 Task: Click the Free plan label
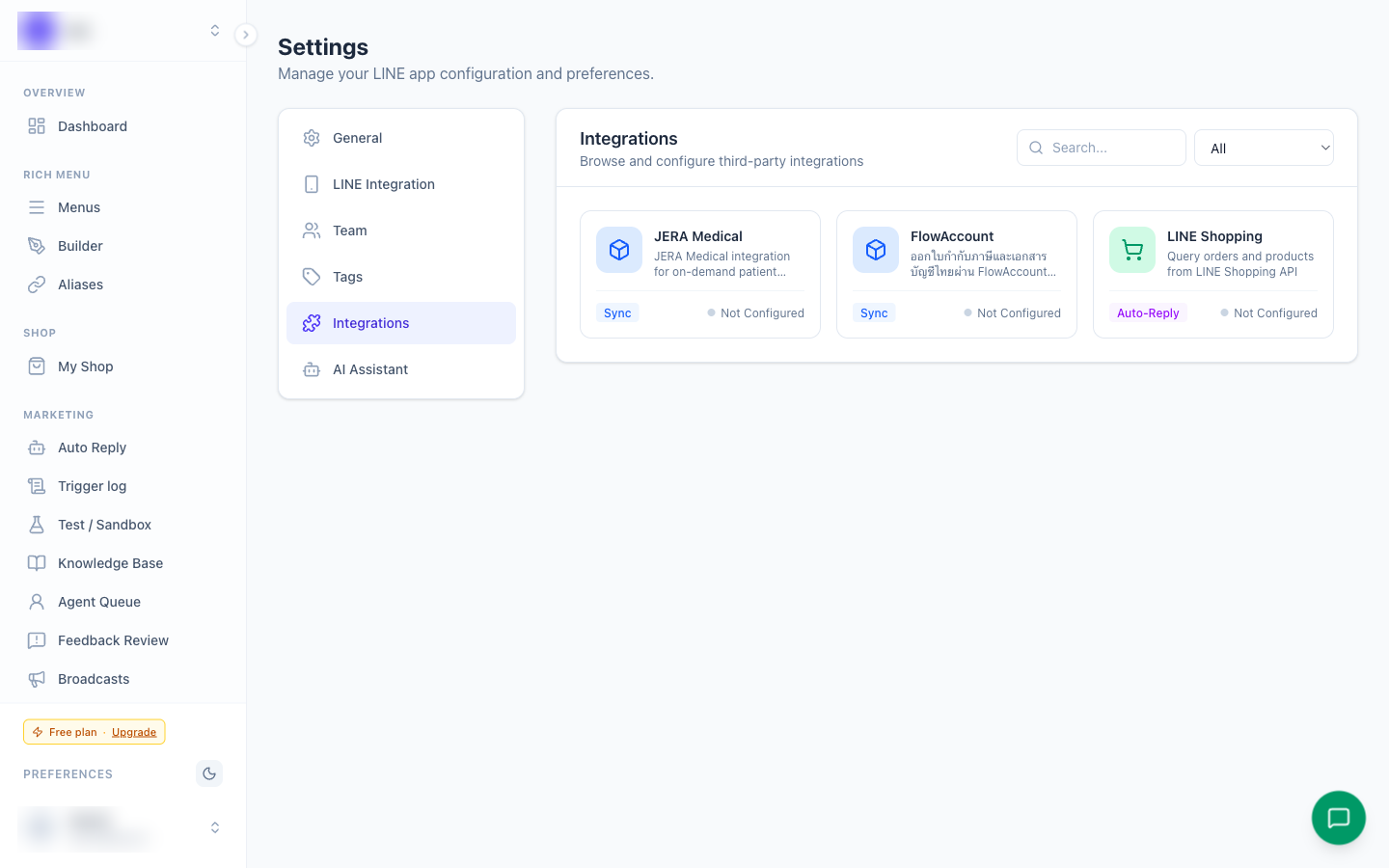[x=73, y=732]
